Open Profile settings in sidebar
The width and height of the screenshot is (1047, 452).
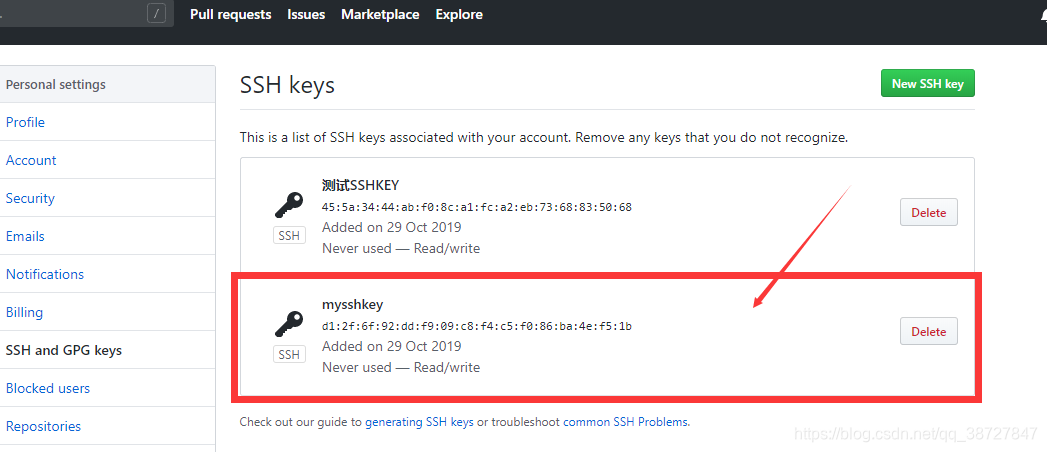pos(25,122)
